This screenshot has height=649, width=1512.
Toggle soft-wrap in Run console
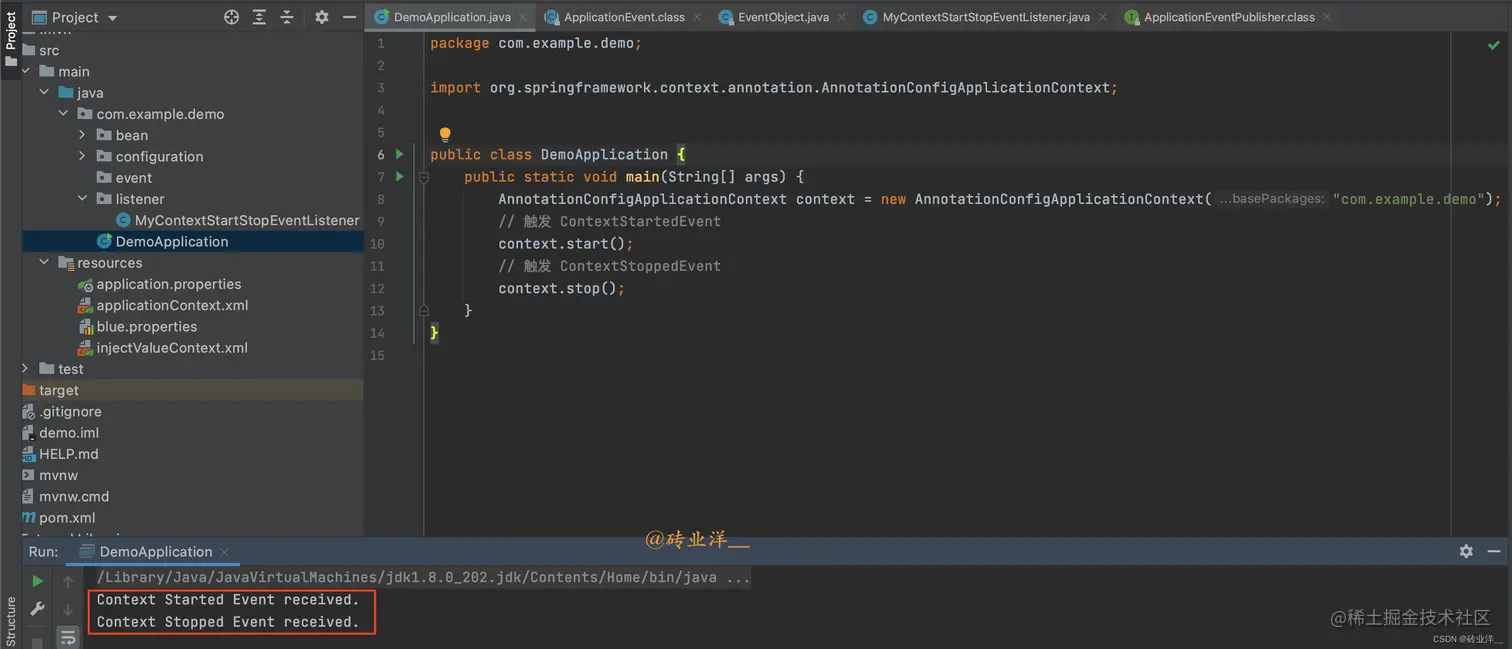[x=68, y=636]
